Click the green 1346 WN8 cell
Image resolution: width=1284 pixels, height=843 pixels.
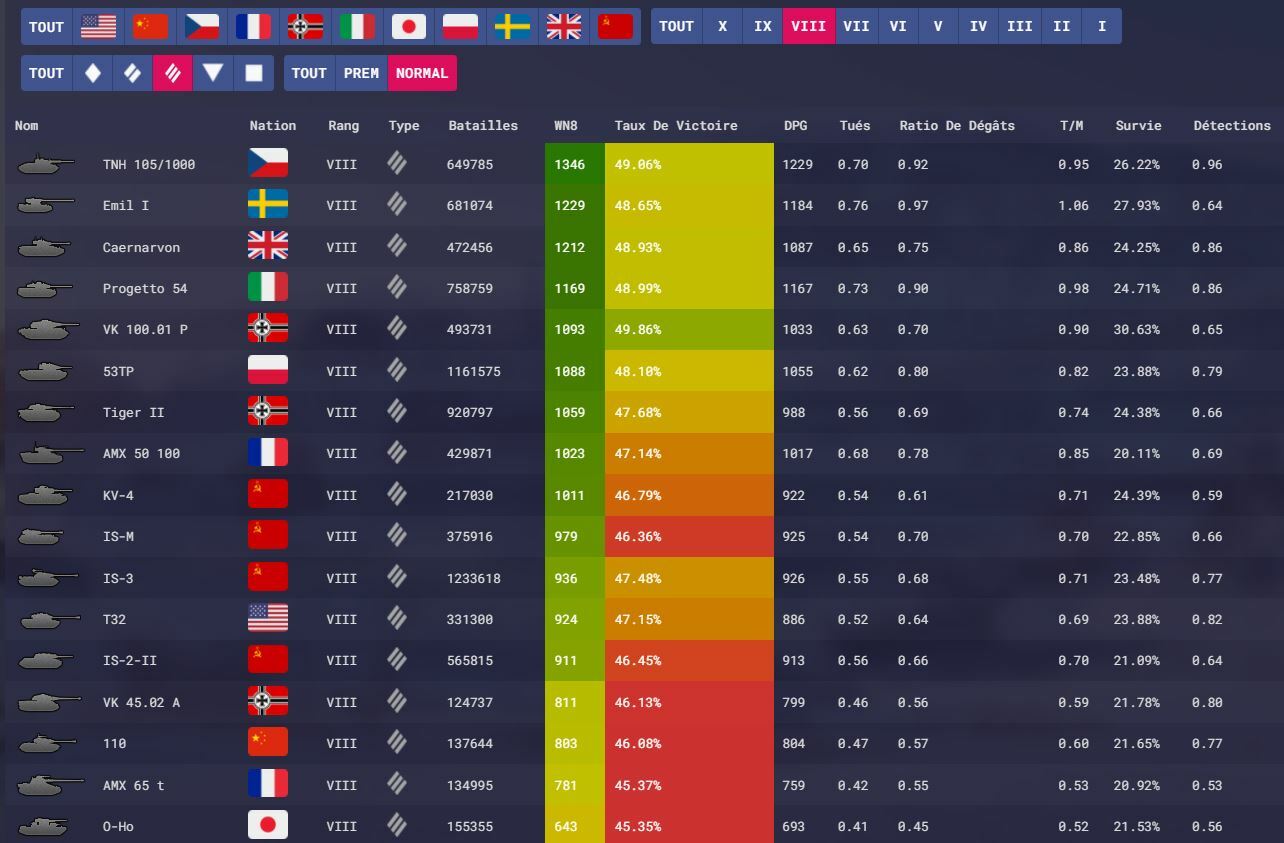[570, 164]
